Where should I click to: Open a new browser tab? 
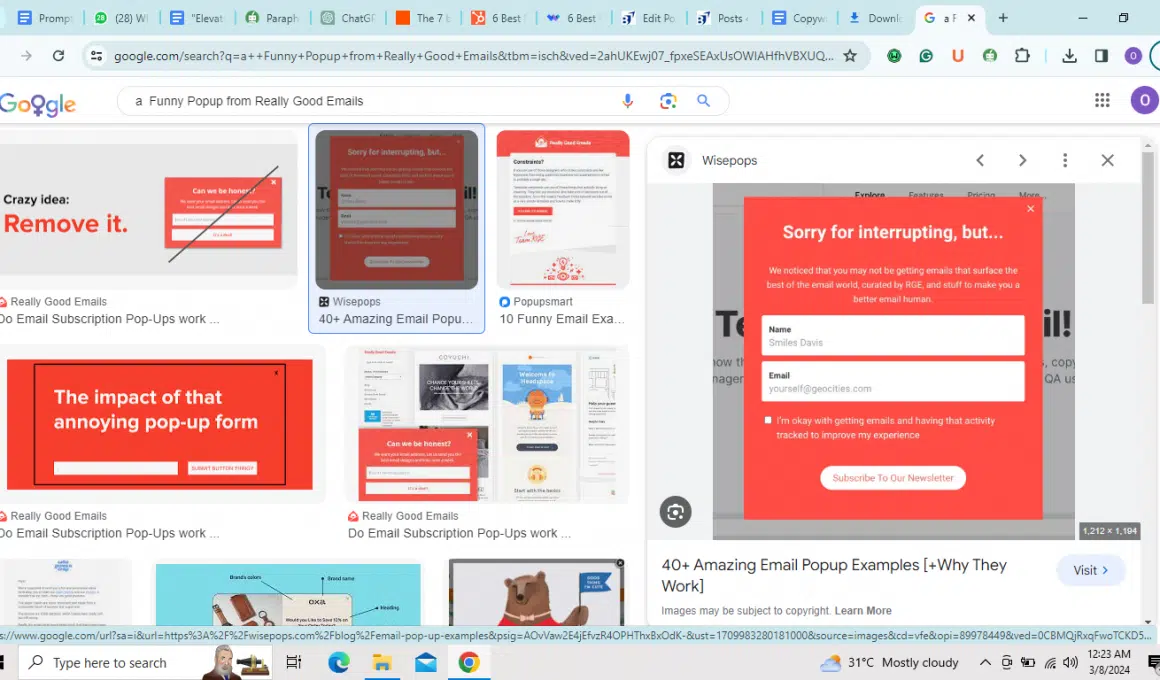coord(1003,18)
